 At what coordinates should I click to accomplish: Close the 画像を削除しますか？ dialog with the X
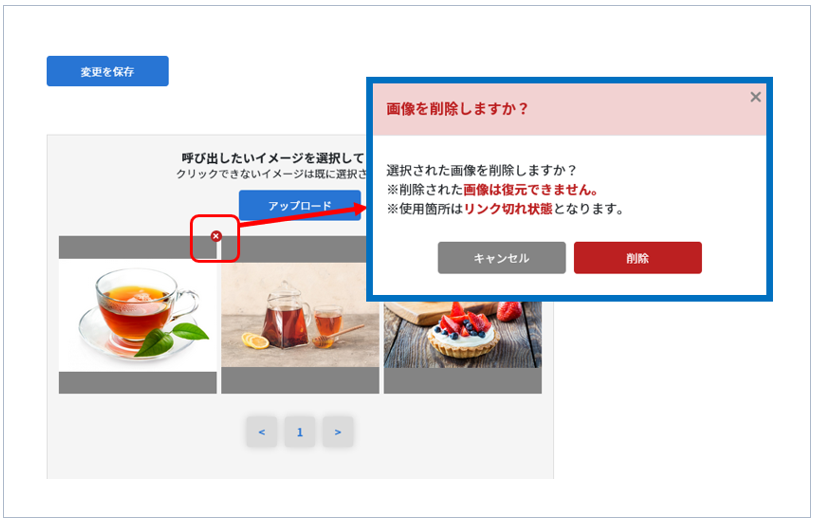(755, 97)
